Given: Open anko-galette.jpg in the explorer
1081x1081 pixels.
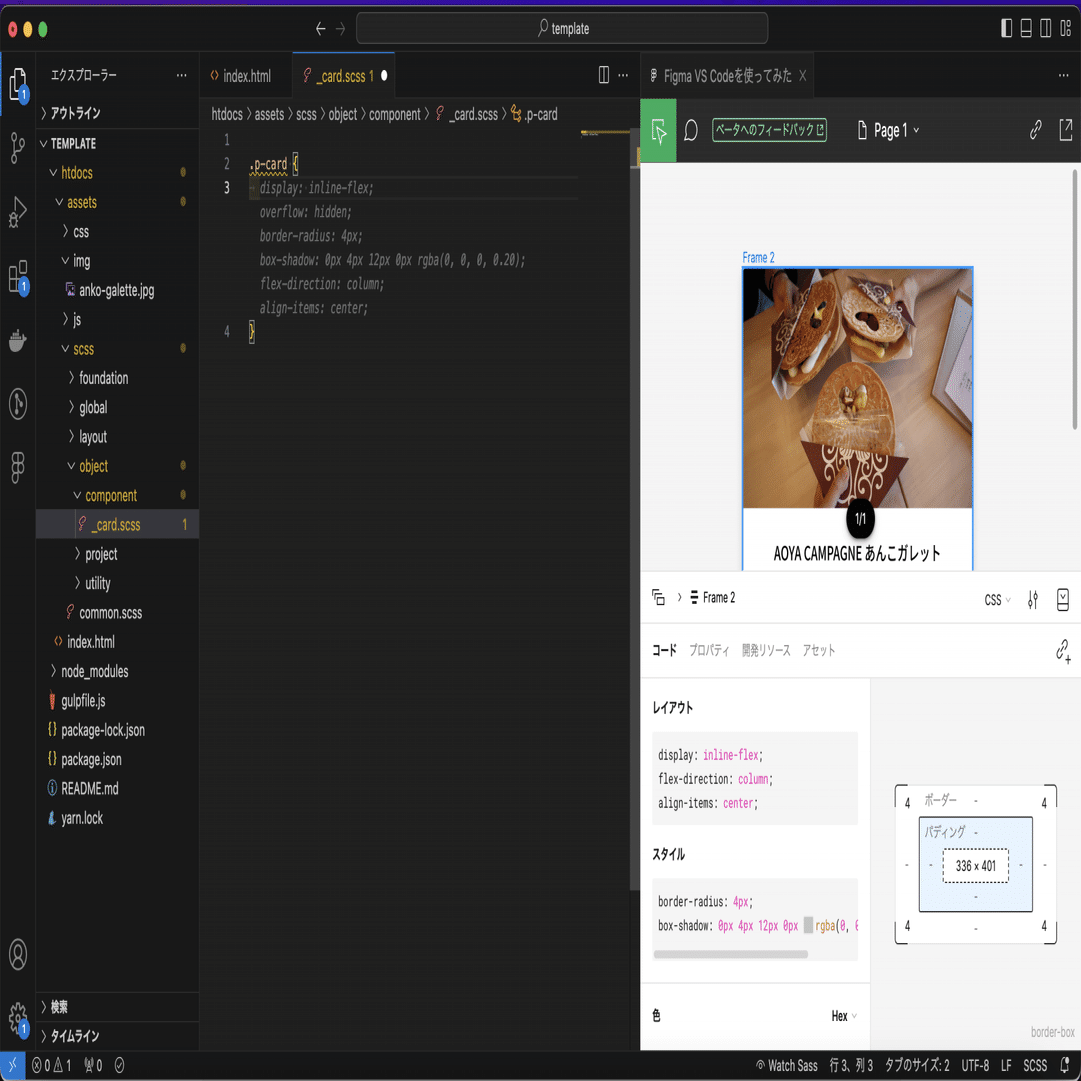Looking at the screenshot, I should [117, 290].
